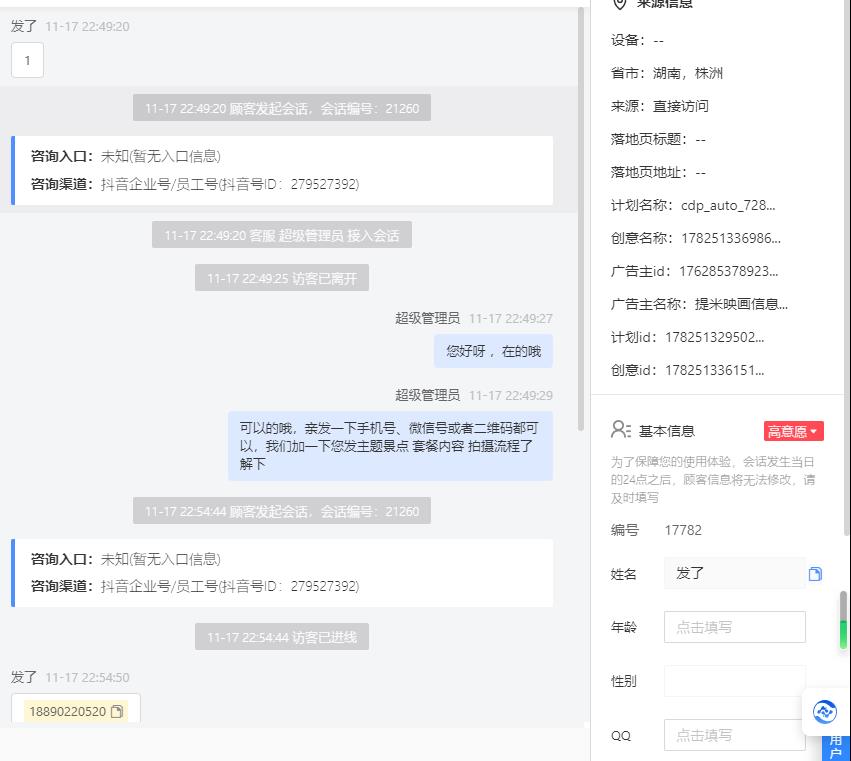The height and width of the screenshot is (761, 851).
Task: Click the chat panel scrollbar
Action: (x=581, y=219)
